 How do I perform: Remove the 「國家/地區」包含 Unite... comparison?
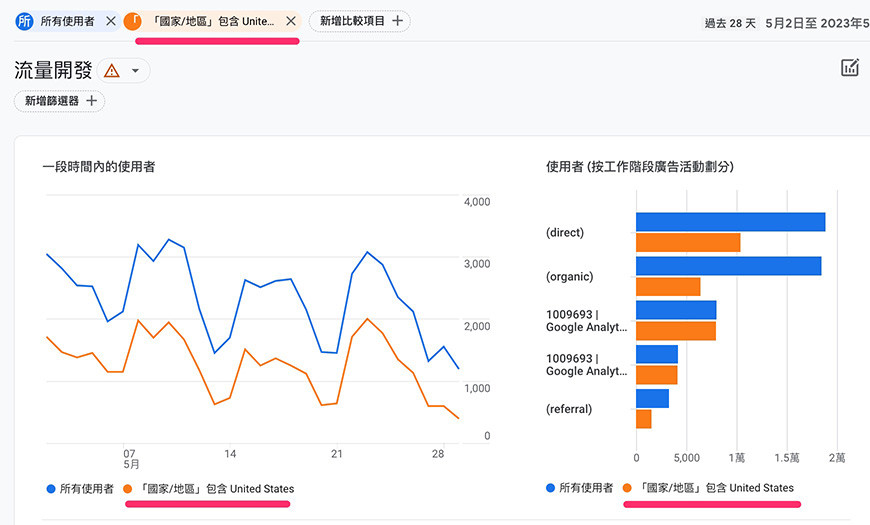coord(291,21)
